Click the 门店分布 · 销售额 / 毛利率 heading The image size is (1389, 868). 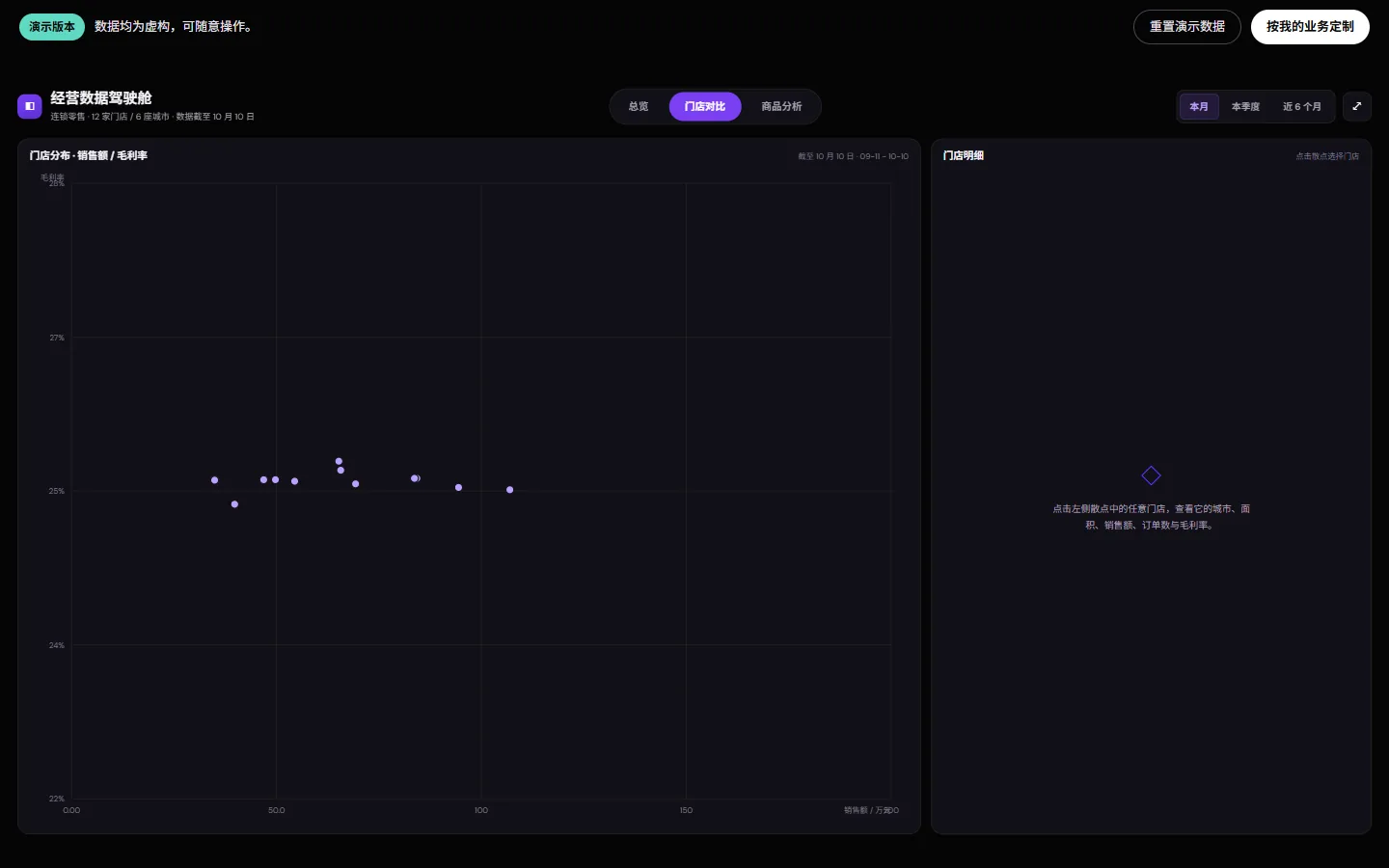[x=89, y=155]
